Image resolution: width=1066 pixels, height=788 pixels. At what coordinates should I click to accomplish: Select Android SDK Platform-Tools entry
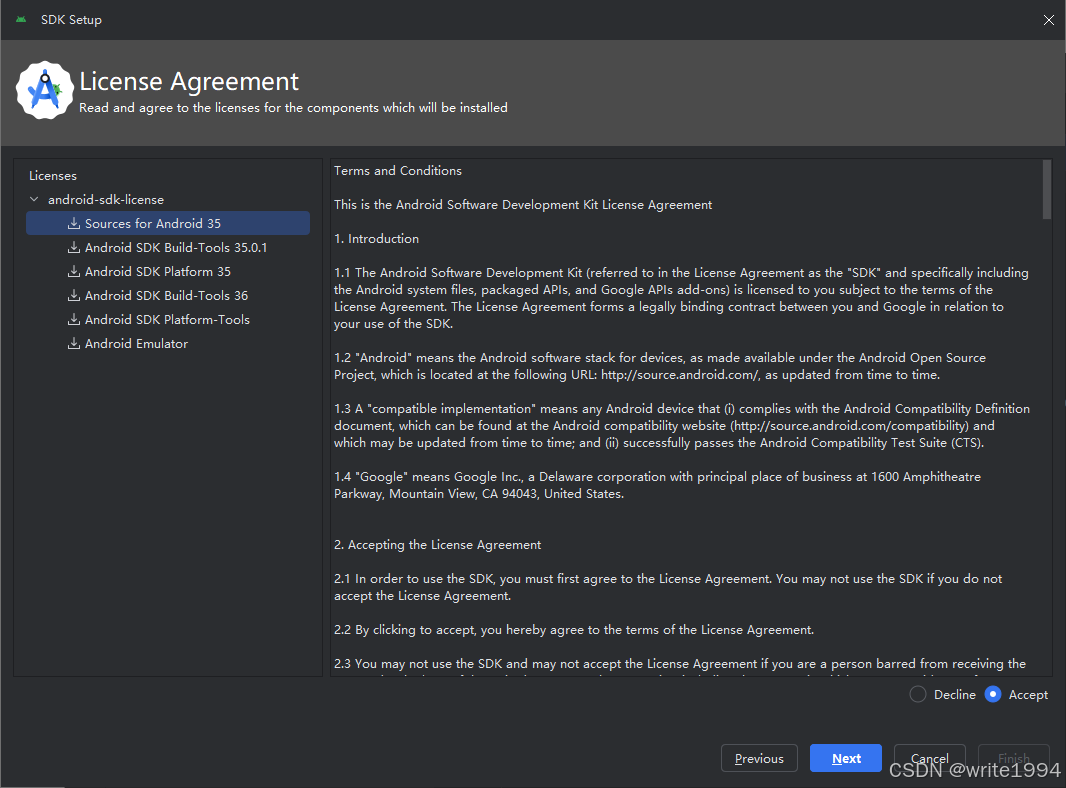click(x=168, y=320)
